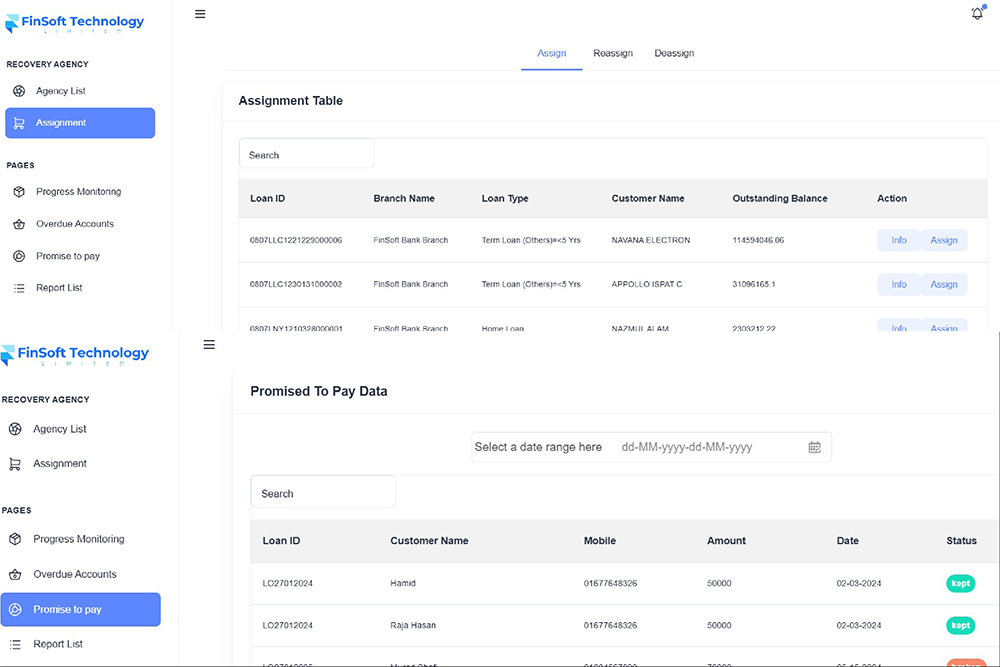Click the Report List icon in the Promise to pay page sidebar
The image size is (1000, 667).
pyautogui.click(x=15, y=645)
